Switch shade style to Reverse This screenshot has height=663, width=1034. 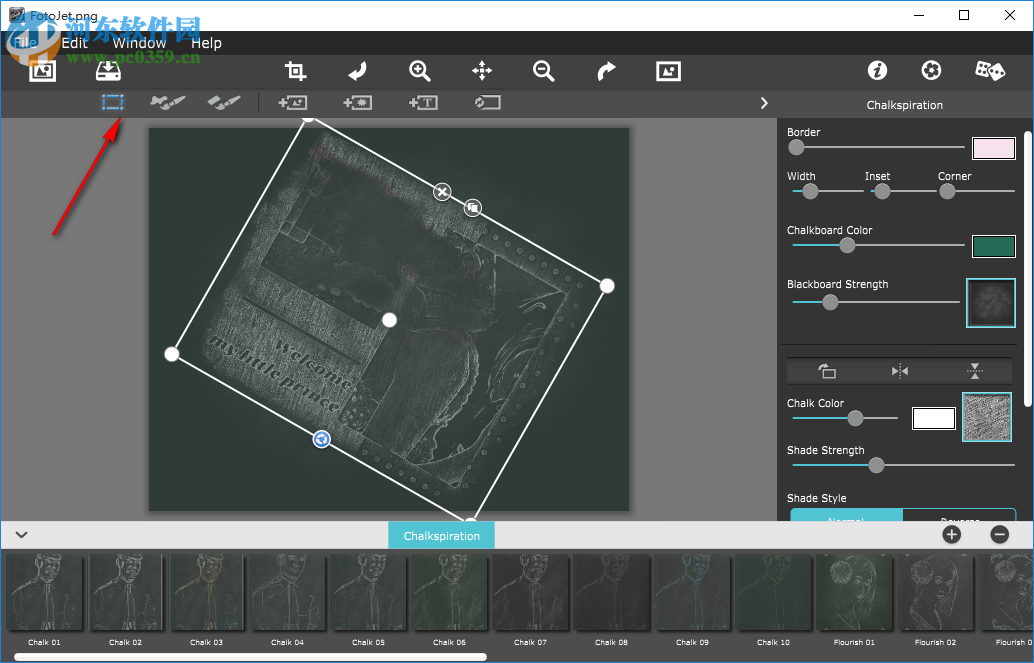tap(959, 517)
